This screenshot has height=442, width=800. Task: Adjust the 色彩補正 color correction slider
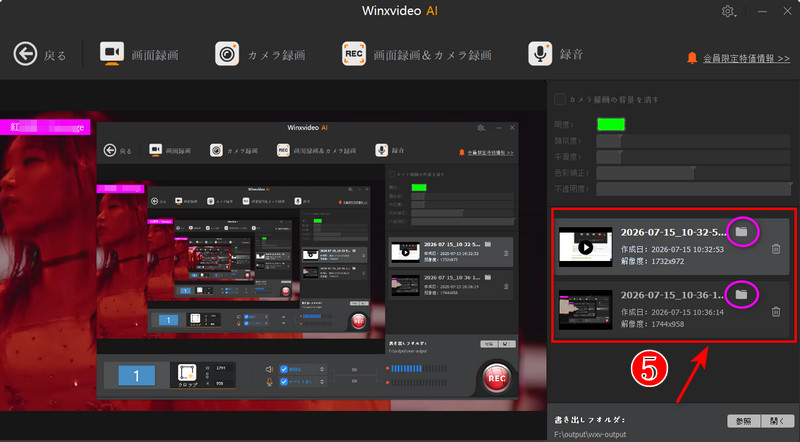point(693,173)
